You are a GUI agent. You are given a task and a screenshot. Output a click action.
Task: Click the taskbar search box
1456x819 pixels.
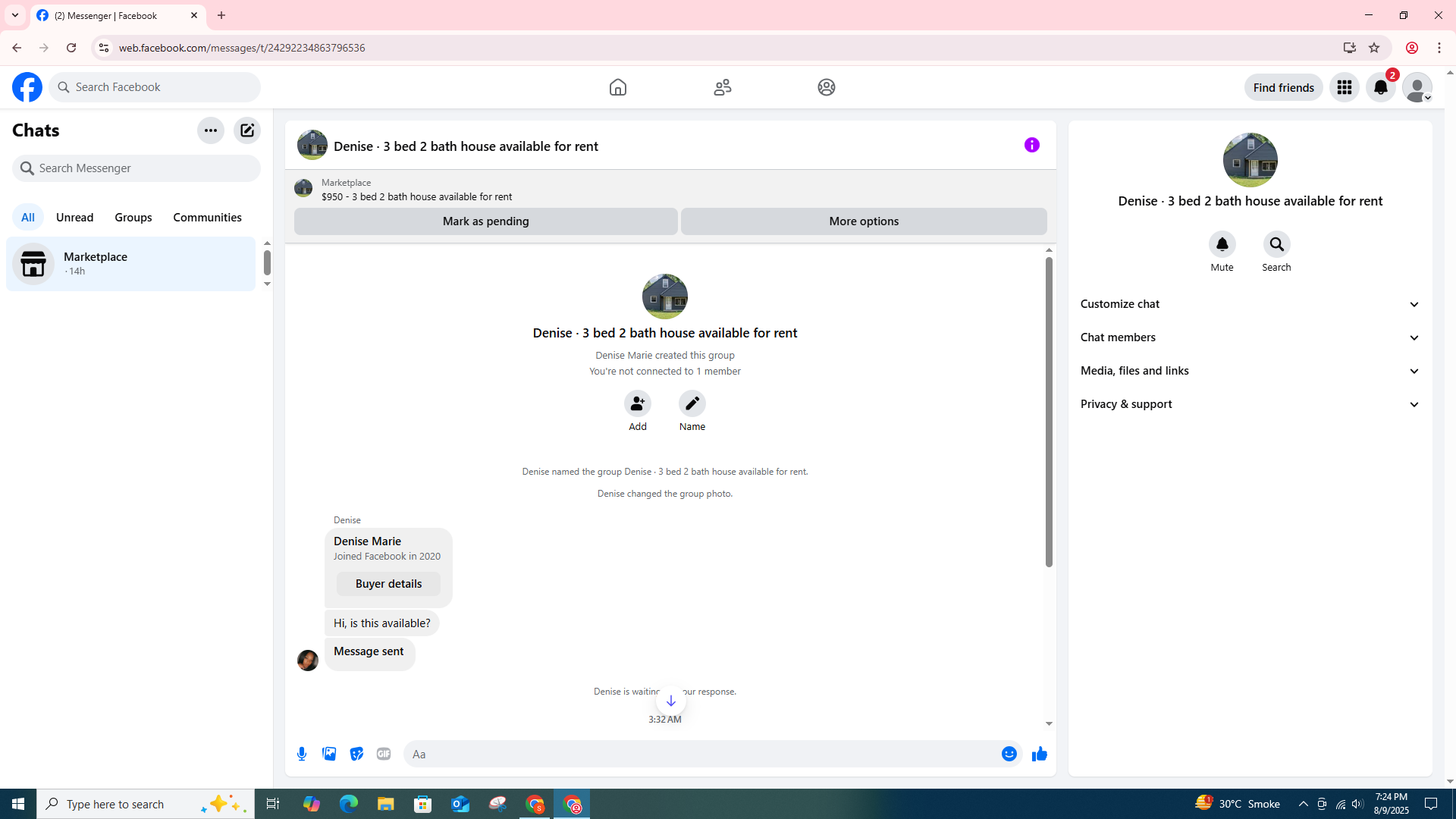(146, 804)
